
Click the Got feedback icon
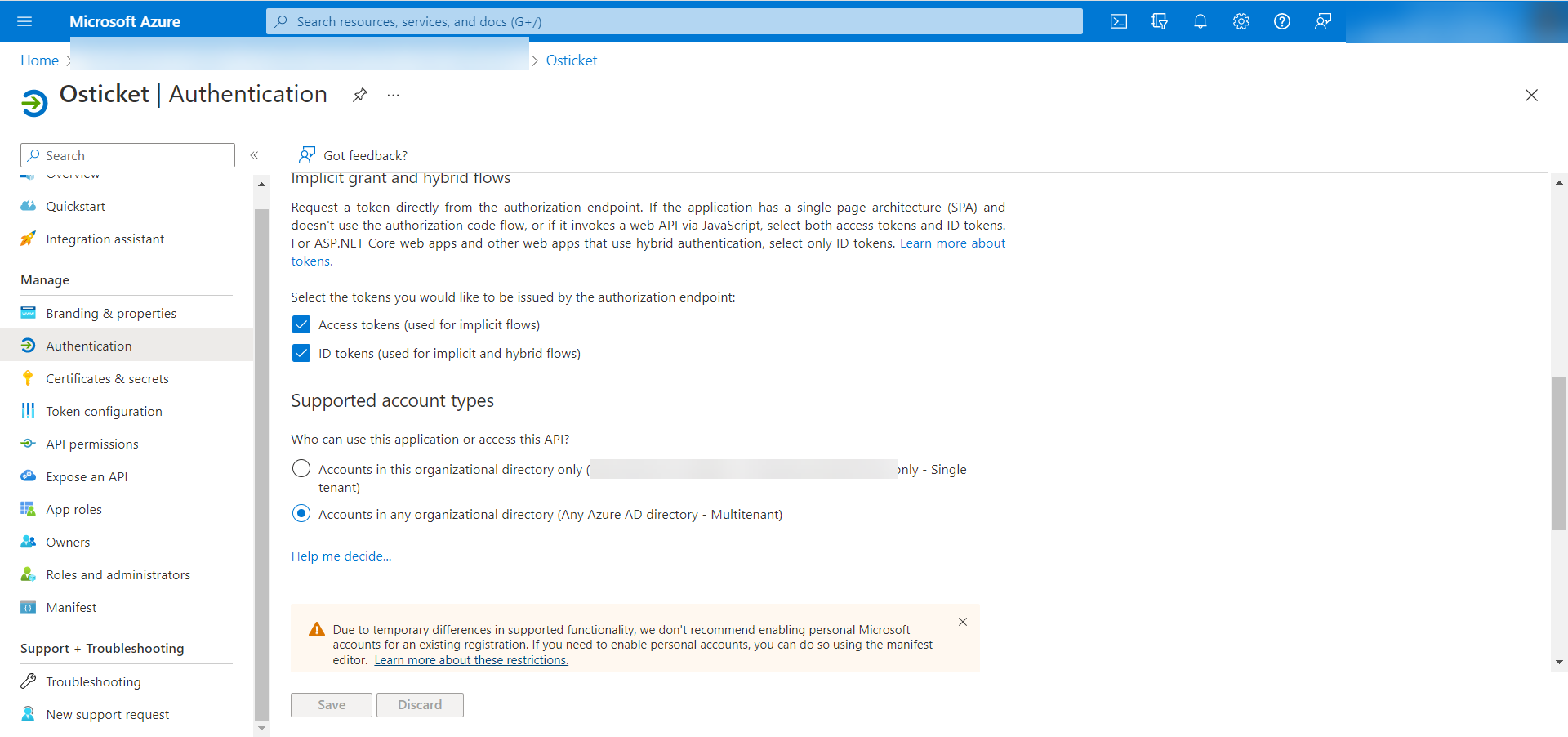pyautogui.click(x=307, y=154)
